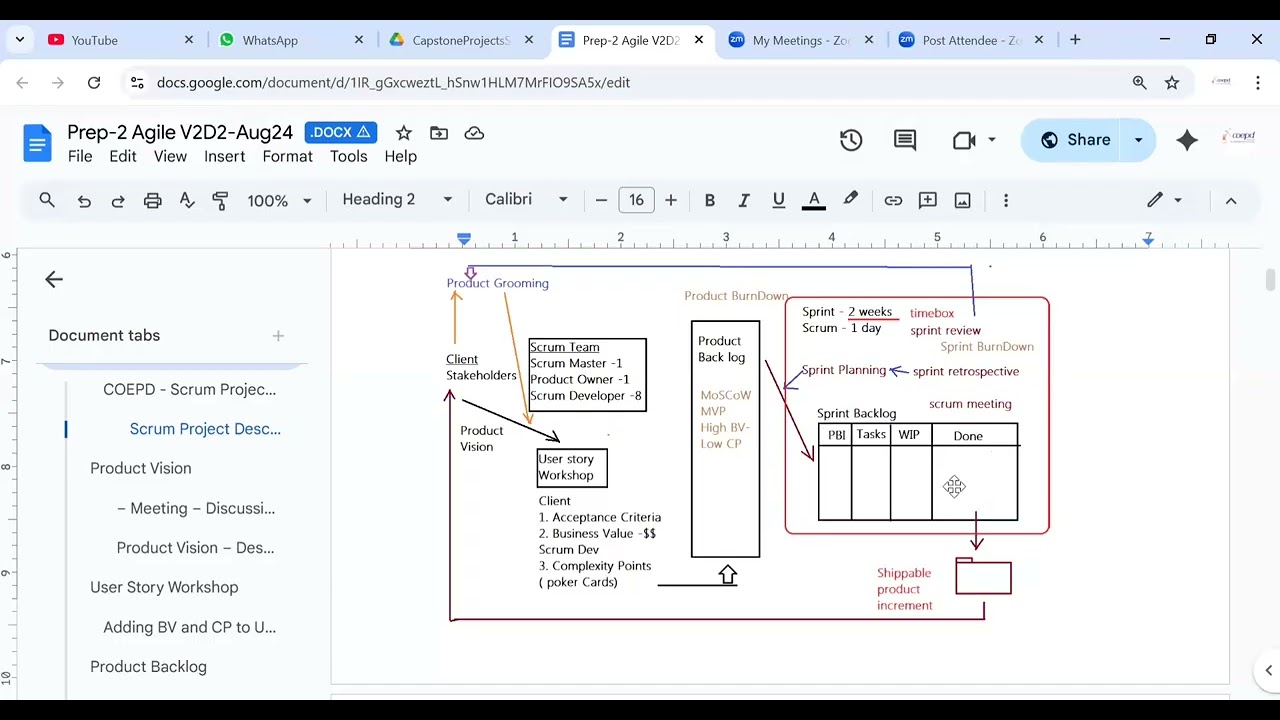Go to Product Backlog outline heading
The height and width of the screenshot is (720, 1280).
[148, 667]
